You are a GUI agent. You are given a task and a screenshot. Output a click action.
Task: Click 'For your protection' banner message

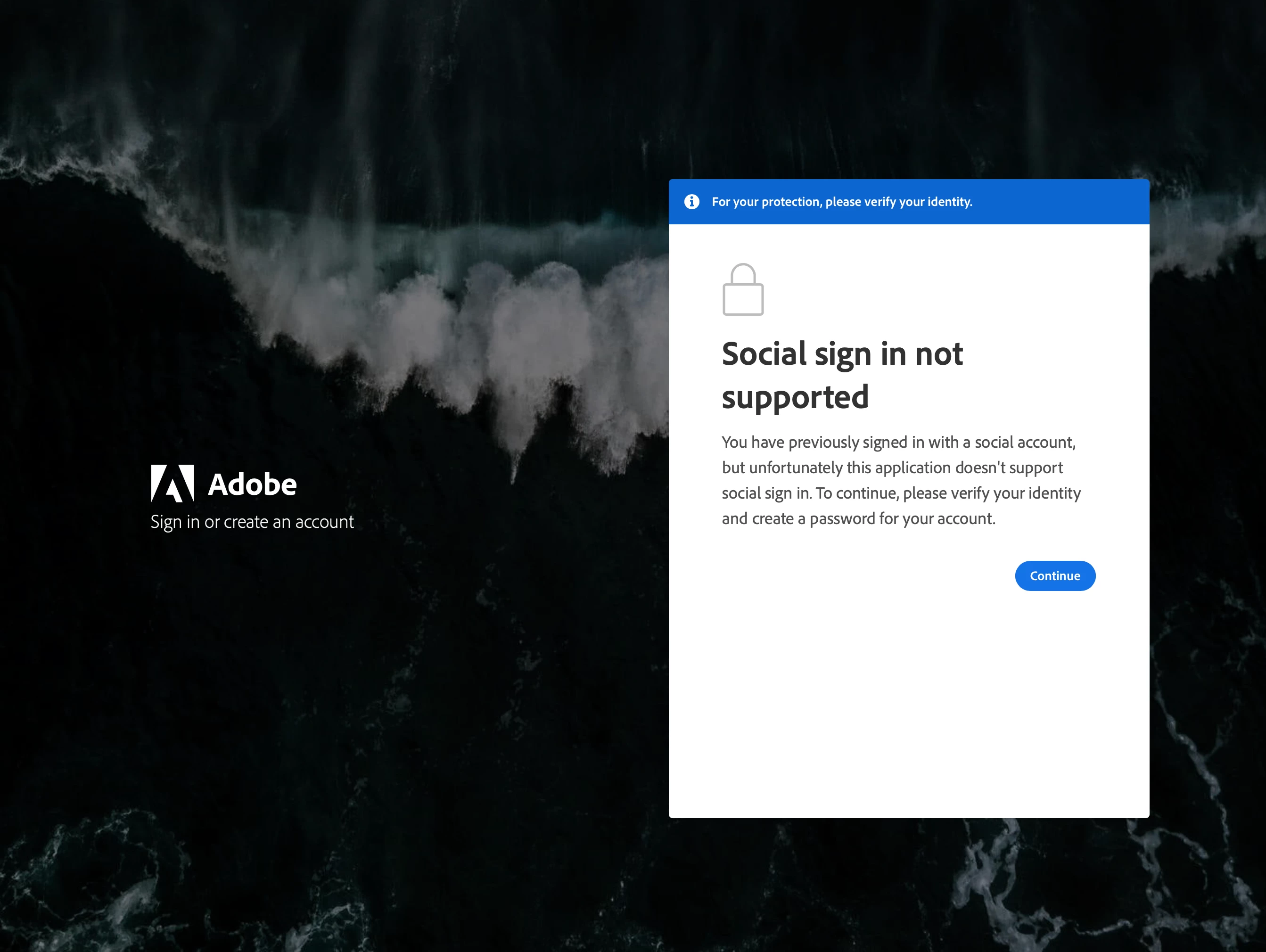[x=841, y=202]
